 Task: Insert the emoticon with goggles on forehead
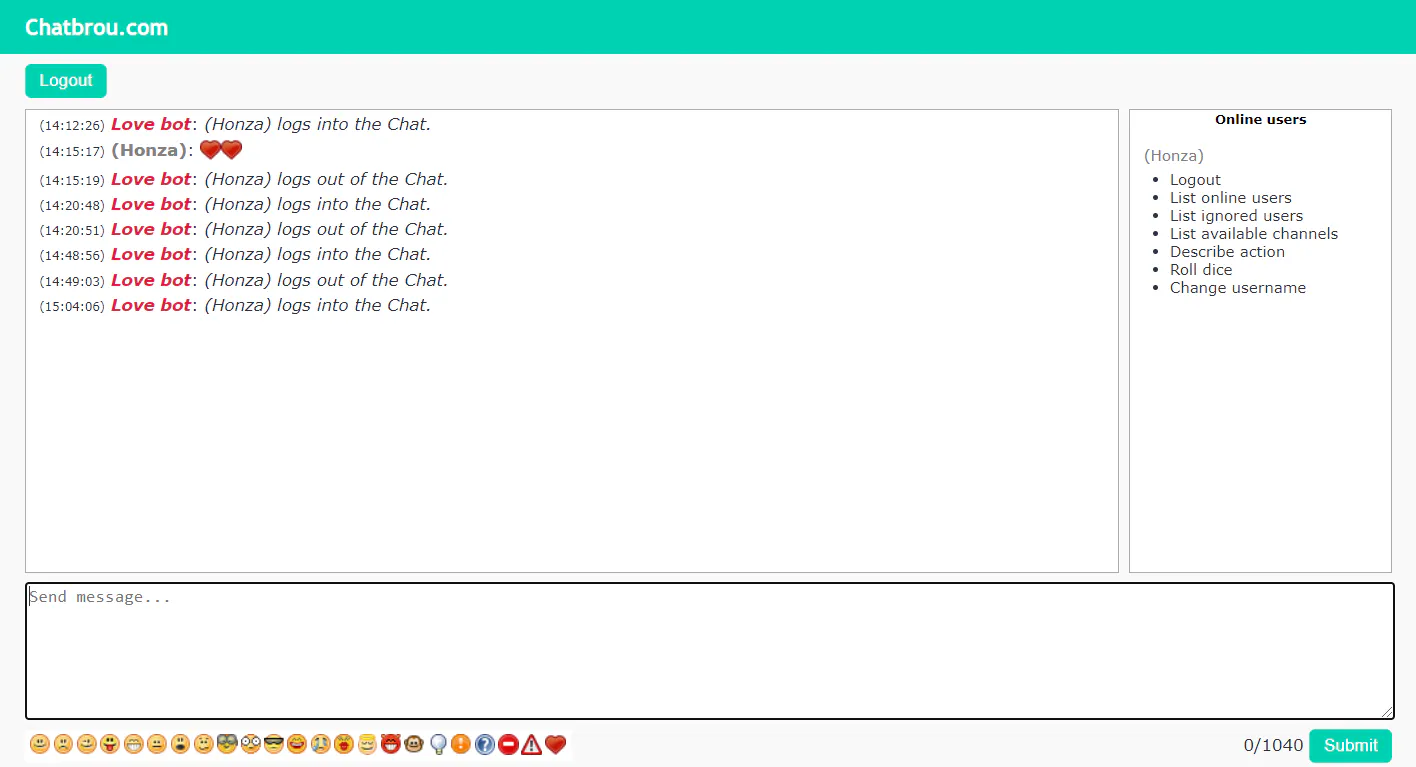[x=227, y=744]
